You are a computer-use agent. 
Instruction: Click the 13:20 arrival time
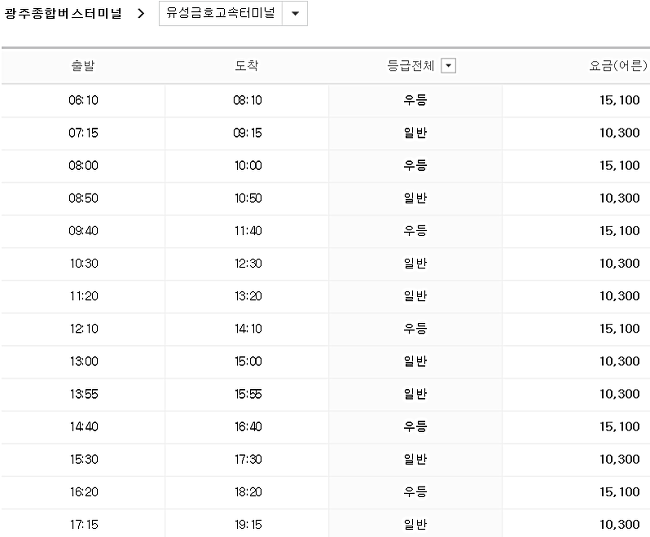pos(248,296)
